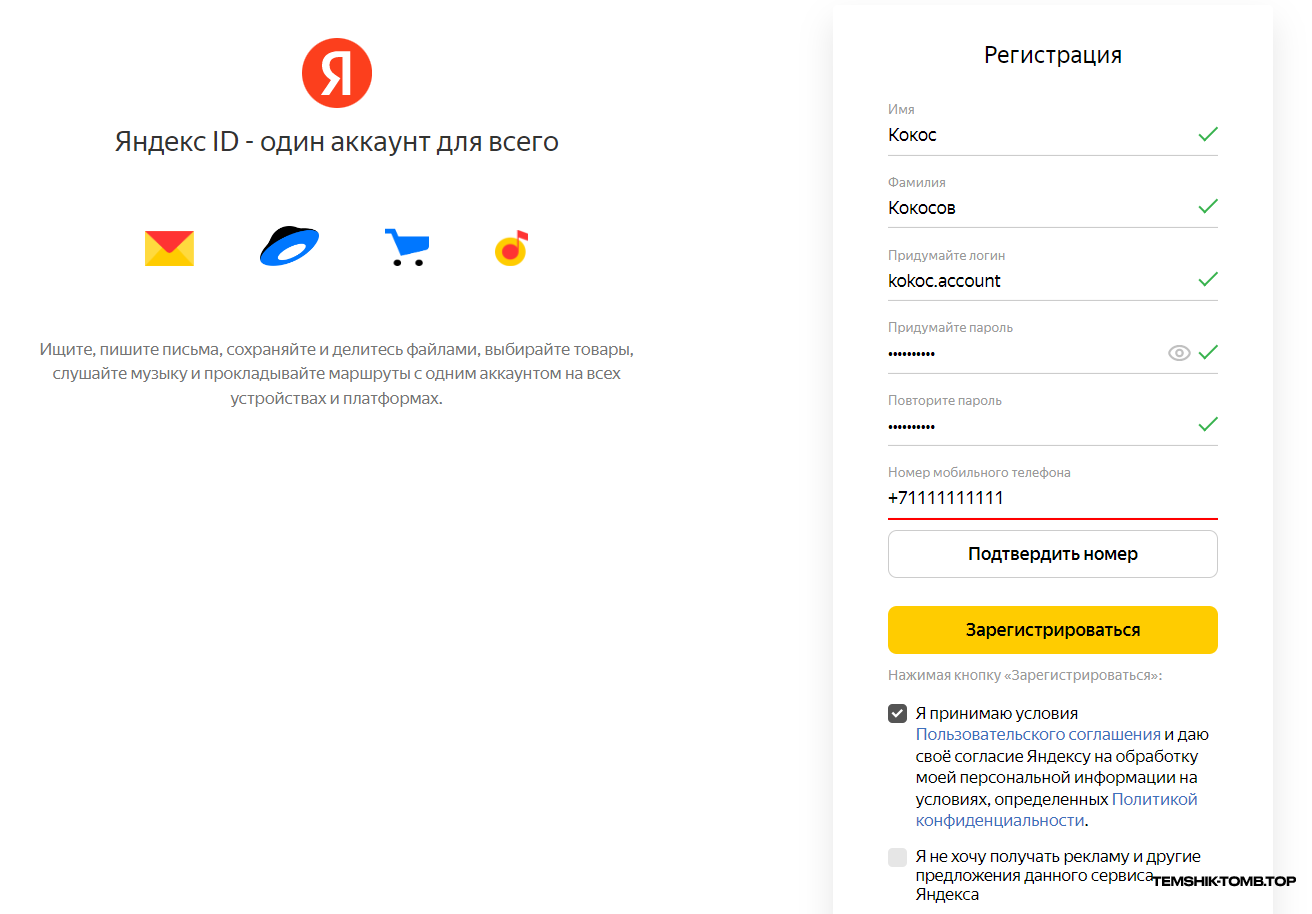The image size is (1312, 914).
Task: Focus the phone field with +71111111111
Action: coord(1053,498)
